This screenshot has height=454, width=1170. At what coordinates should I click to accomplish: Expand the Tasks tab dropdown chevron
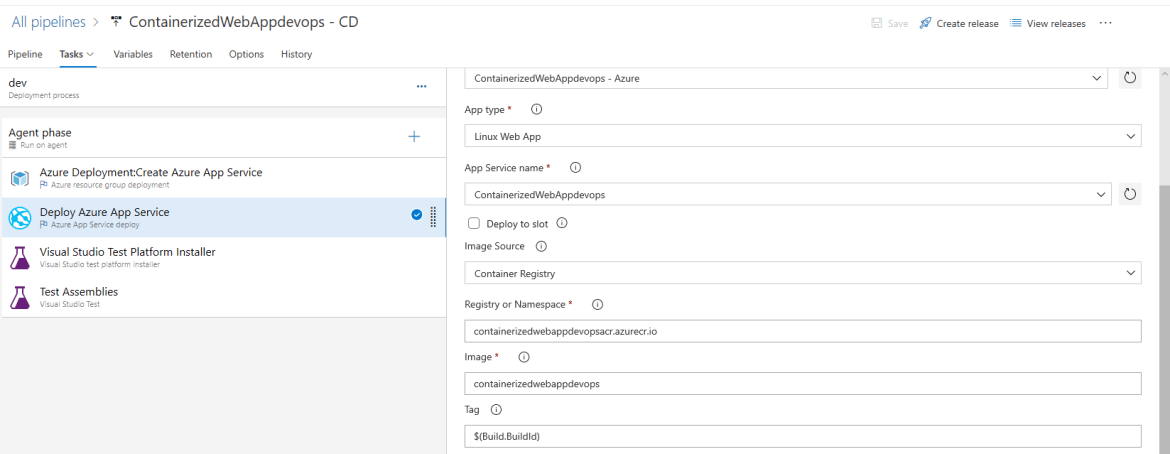tap(90, 55)
